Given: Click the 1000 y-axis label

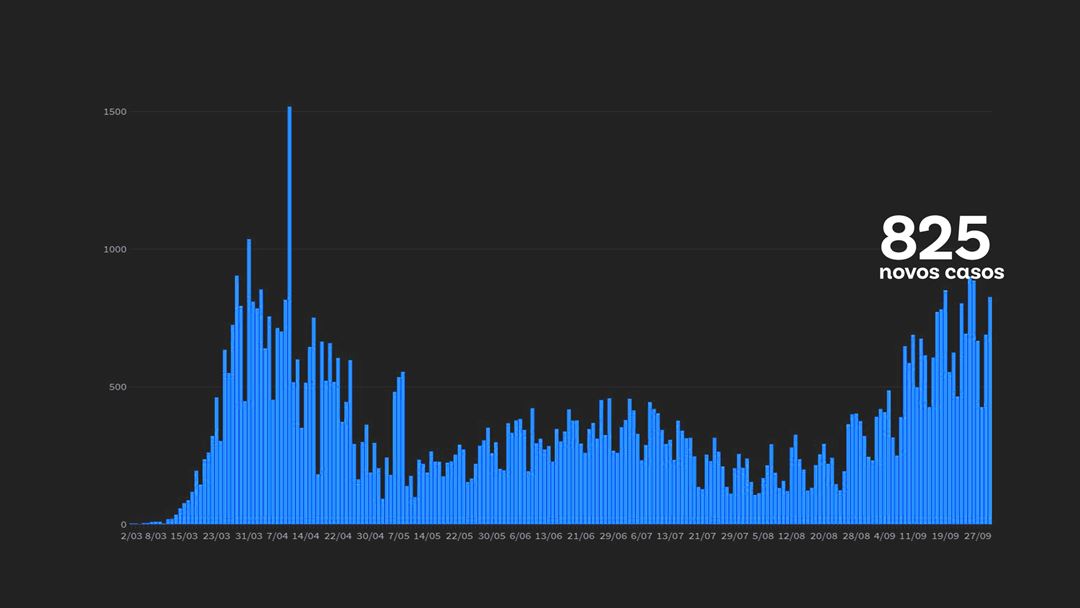Looking at the screenshot, I should click(x=115, y=249).
